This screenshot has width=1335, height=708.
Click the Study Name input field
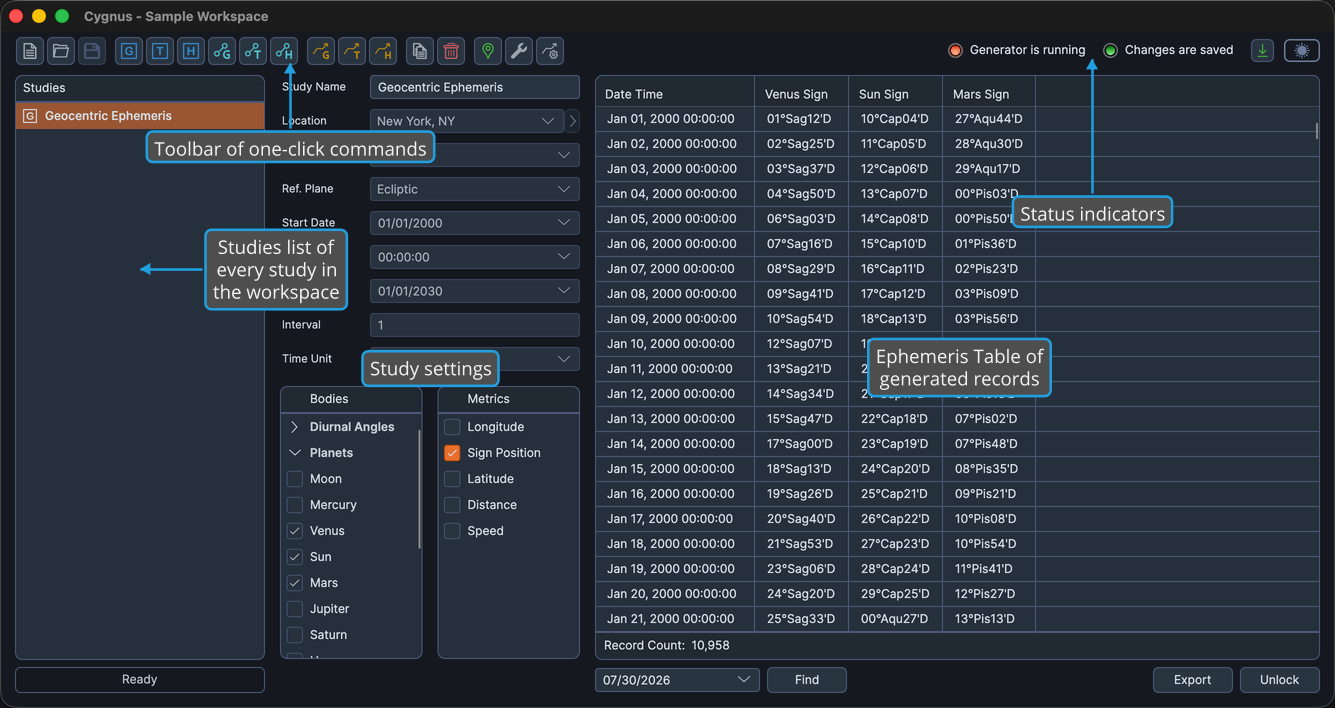pos(475,87)
